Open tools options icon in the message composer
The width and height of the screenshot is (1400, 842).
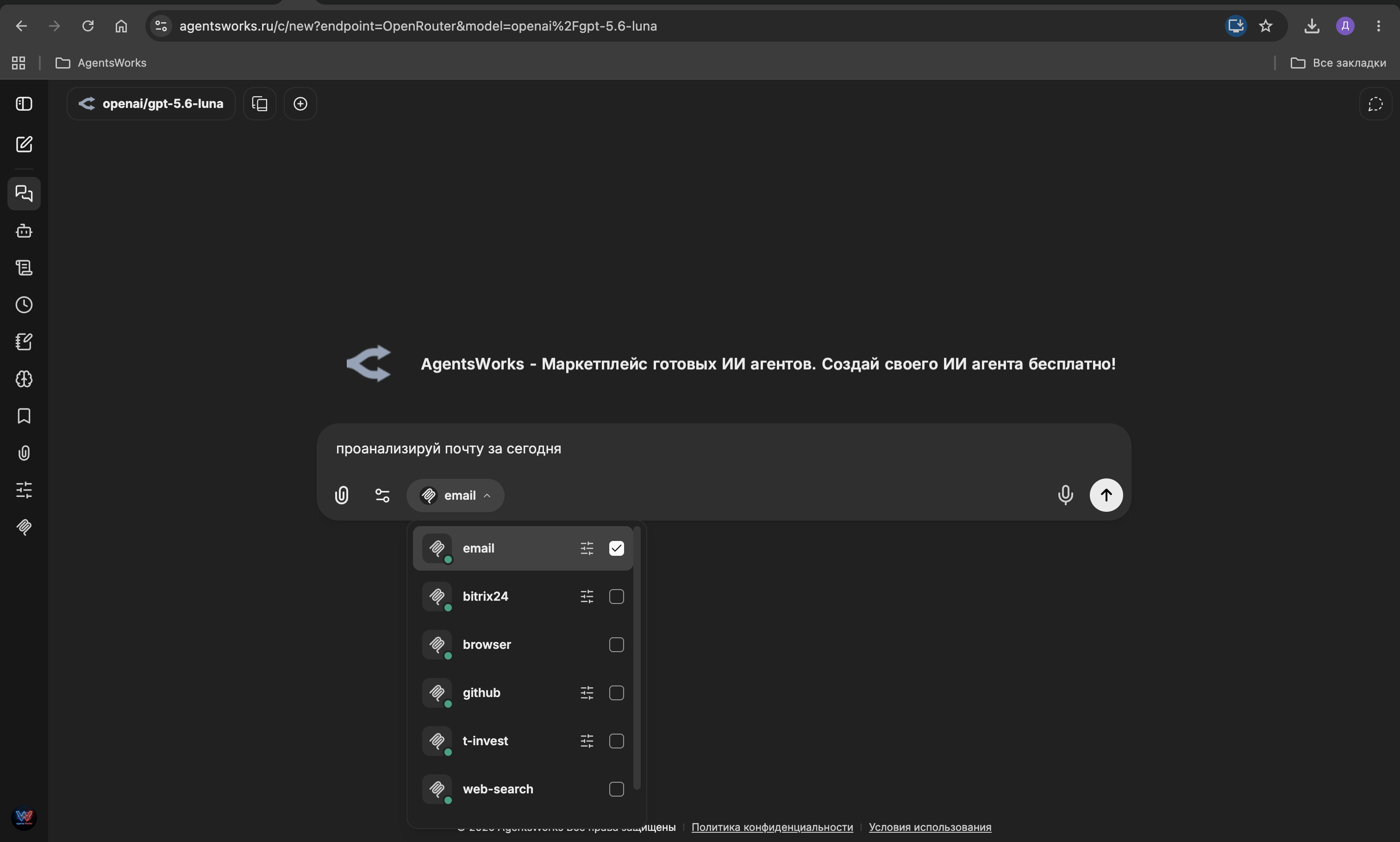point(382,495)
